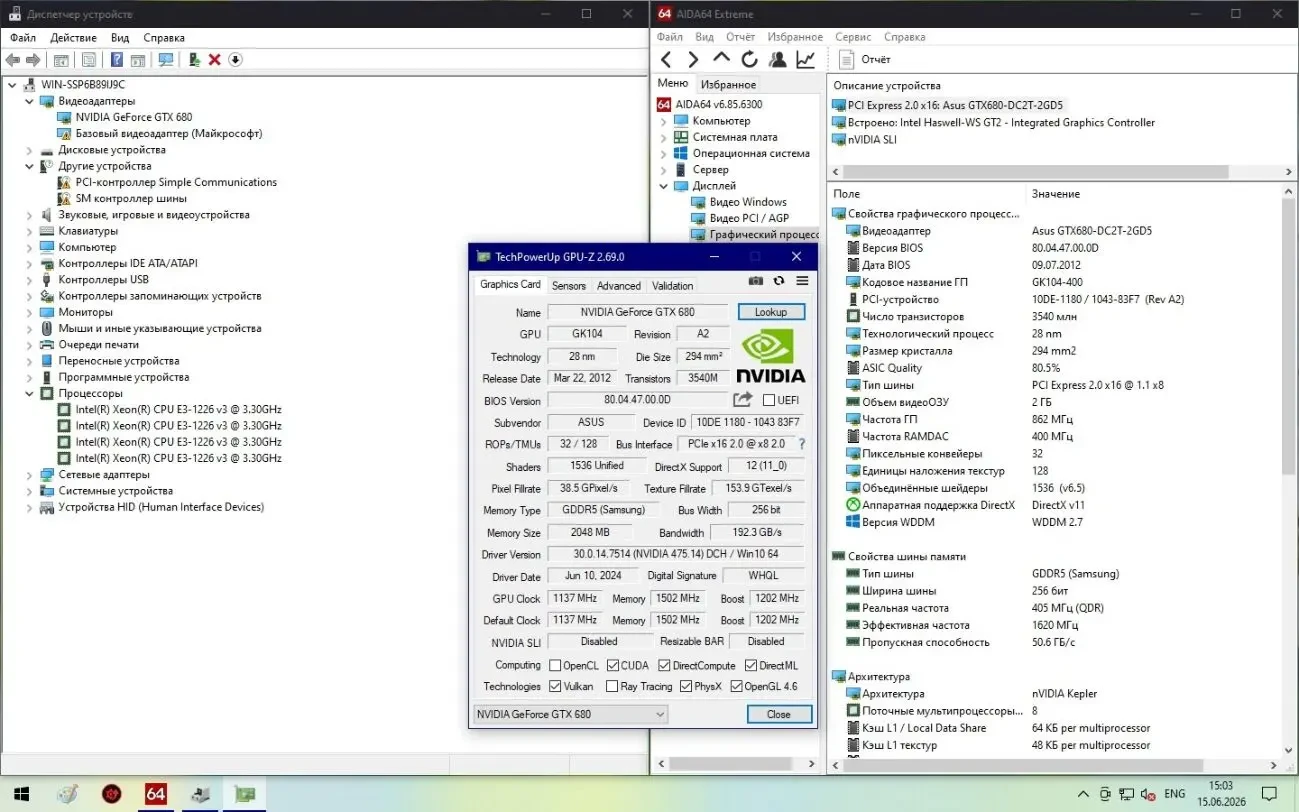Screen dimensions: 1299x812
Task: Toggle the UEFI checkbox
Action: point(769,400)
